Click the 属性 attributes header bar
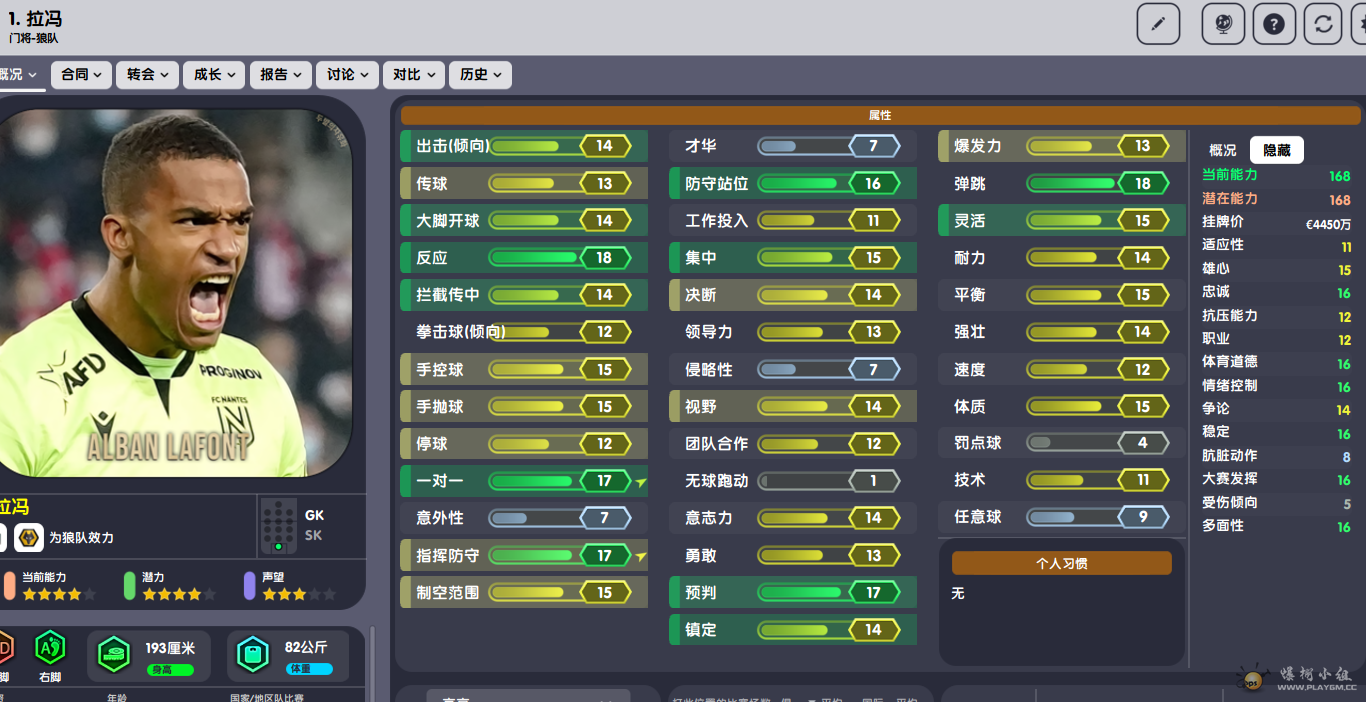1366x702 pixels. pyautogui.click(x=880, y=115)
